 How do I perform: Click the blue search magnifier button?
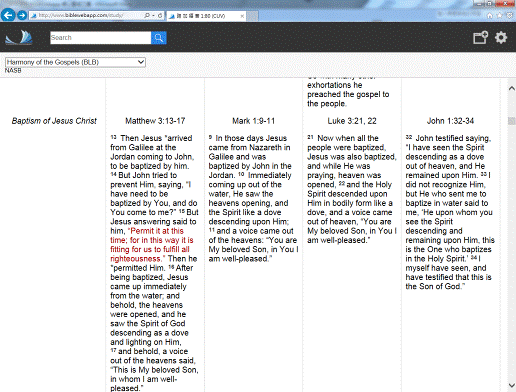159,38
